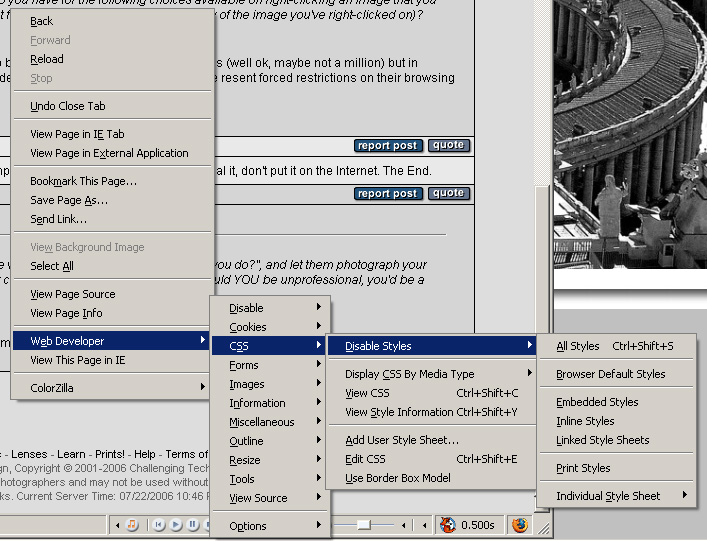This screenshot has width=707, height=541.
Task: Choose Reload in the context menu
Action: pyautogui.click(x=112, y=59)
